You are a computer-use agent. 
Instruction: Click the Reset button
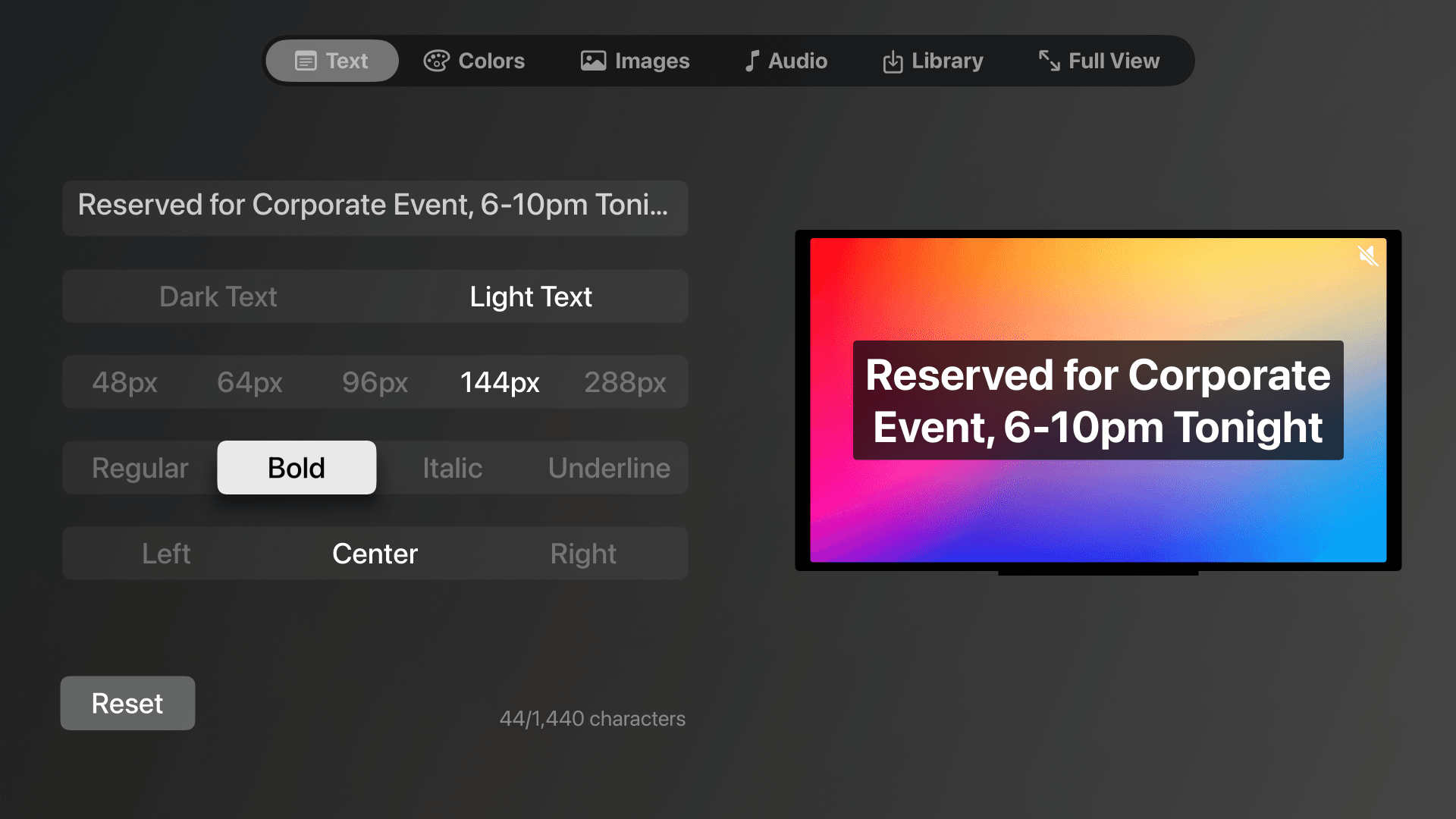pyautogui.click(x=127, y=703)
